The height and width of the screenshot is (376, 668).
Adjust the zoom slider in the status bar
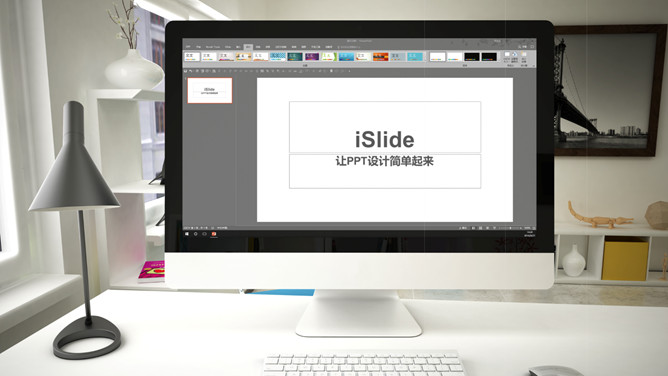[x=510, y=228]
